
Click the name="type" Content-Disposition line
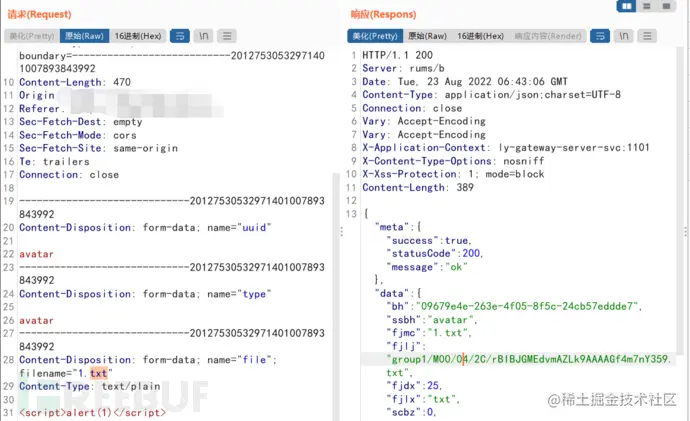tap(145, 294)
